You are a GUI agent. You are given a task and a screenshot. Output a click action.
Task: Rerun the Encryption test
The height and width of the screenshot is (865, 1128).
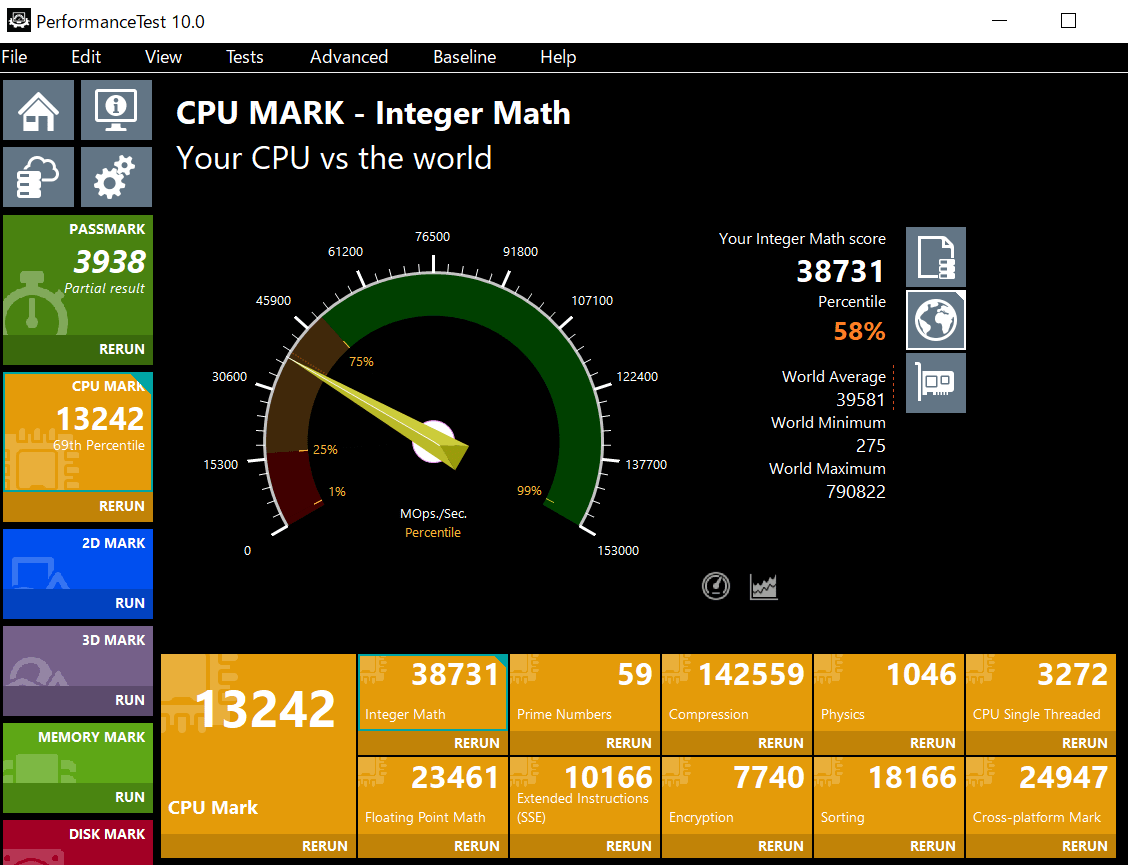(737, 846)
